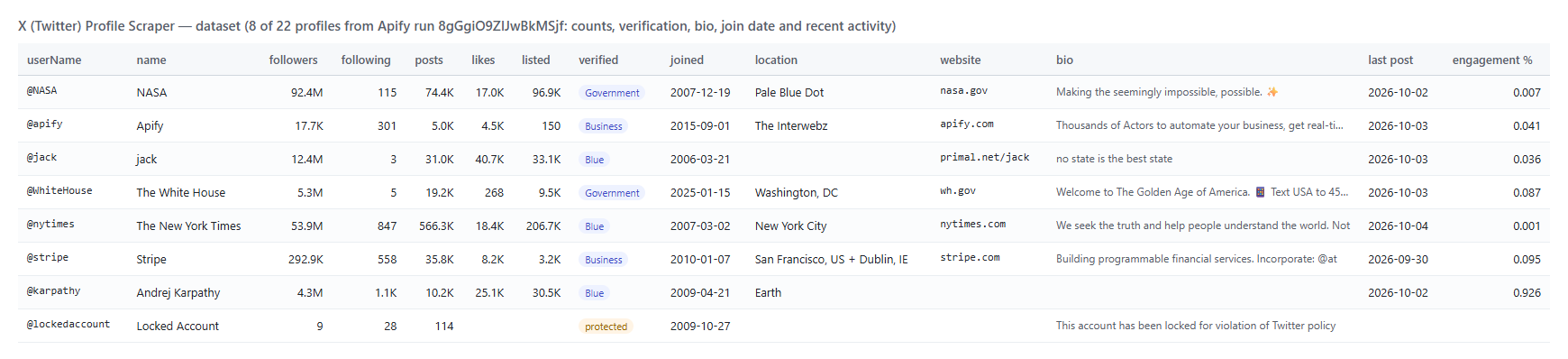Screen dimensions: 1568x359
Task: Click nytimes posts value 566.3K
Action: [436, 226]
